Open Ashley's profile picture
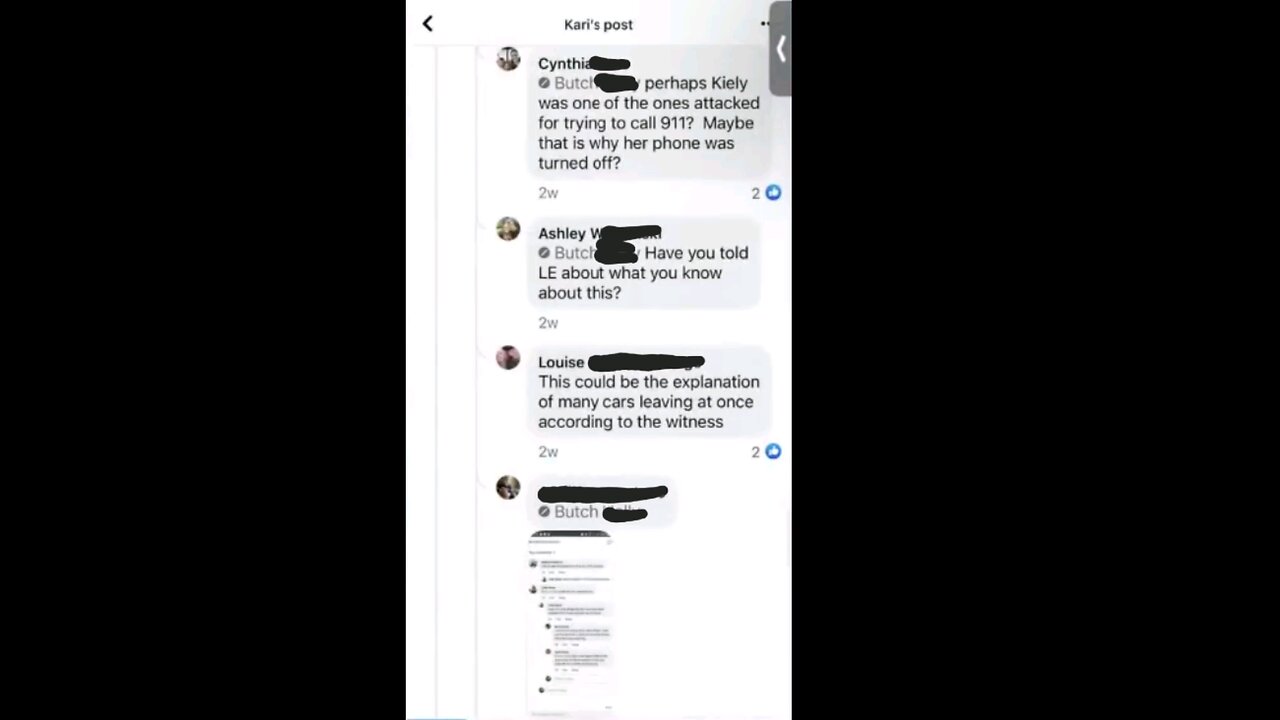The height and width of the screenshot is (720, 1280). (508, 229)
